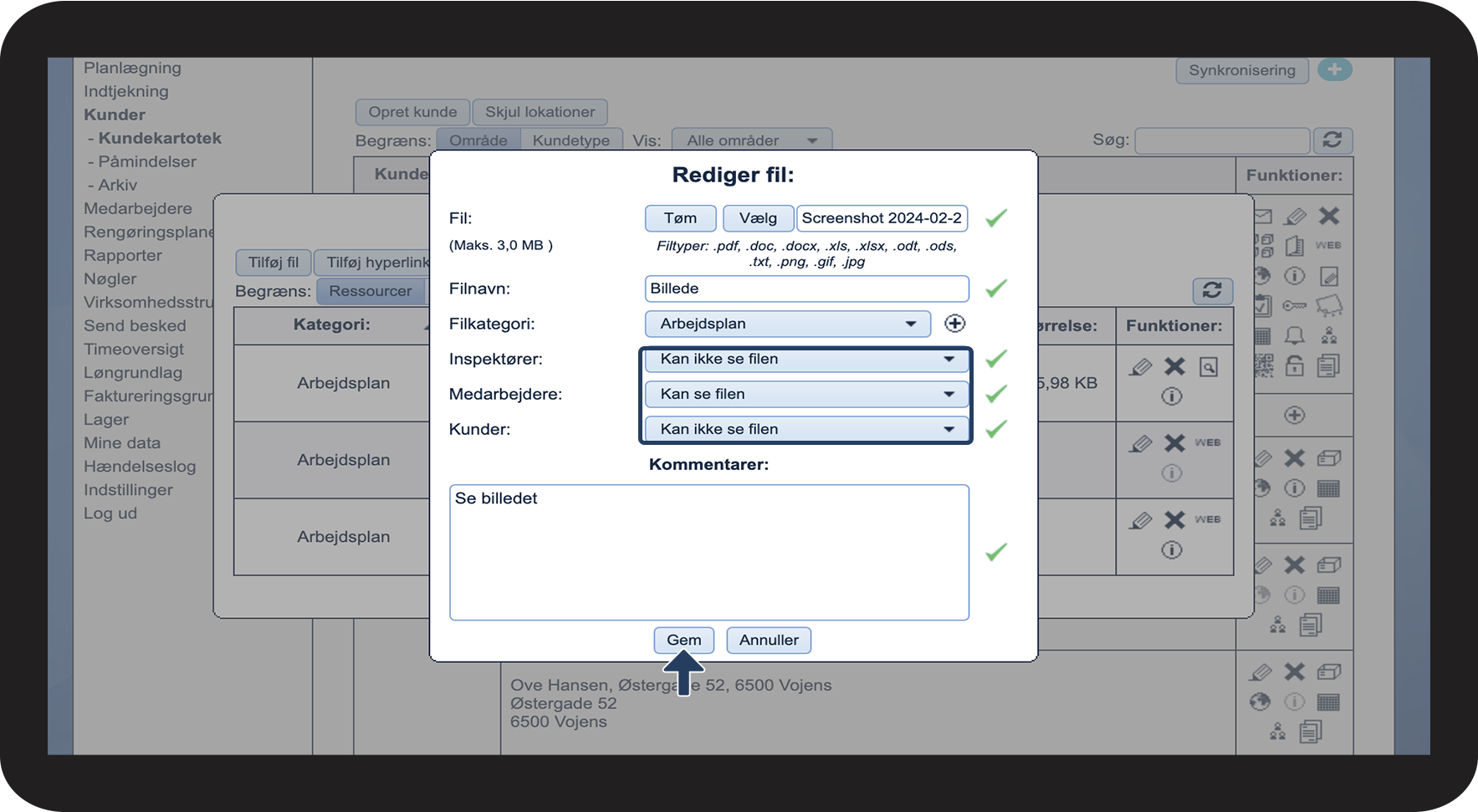Click Annuller to cancel editing
This screenshot has width=1478, height=812.
[x=768, y=641]
